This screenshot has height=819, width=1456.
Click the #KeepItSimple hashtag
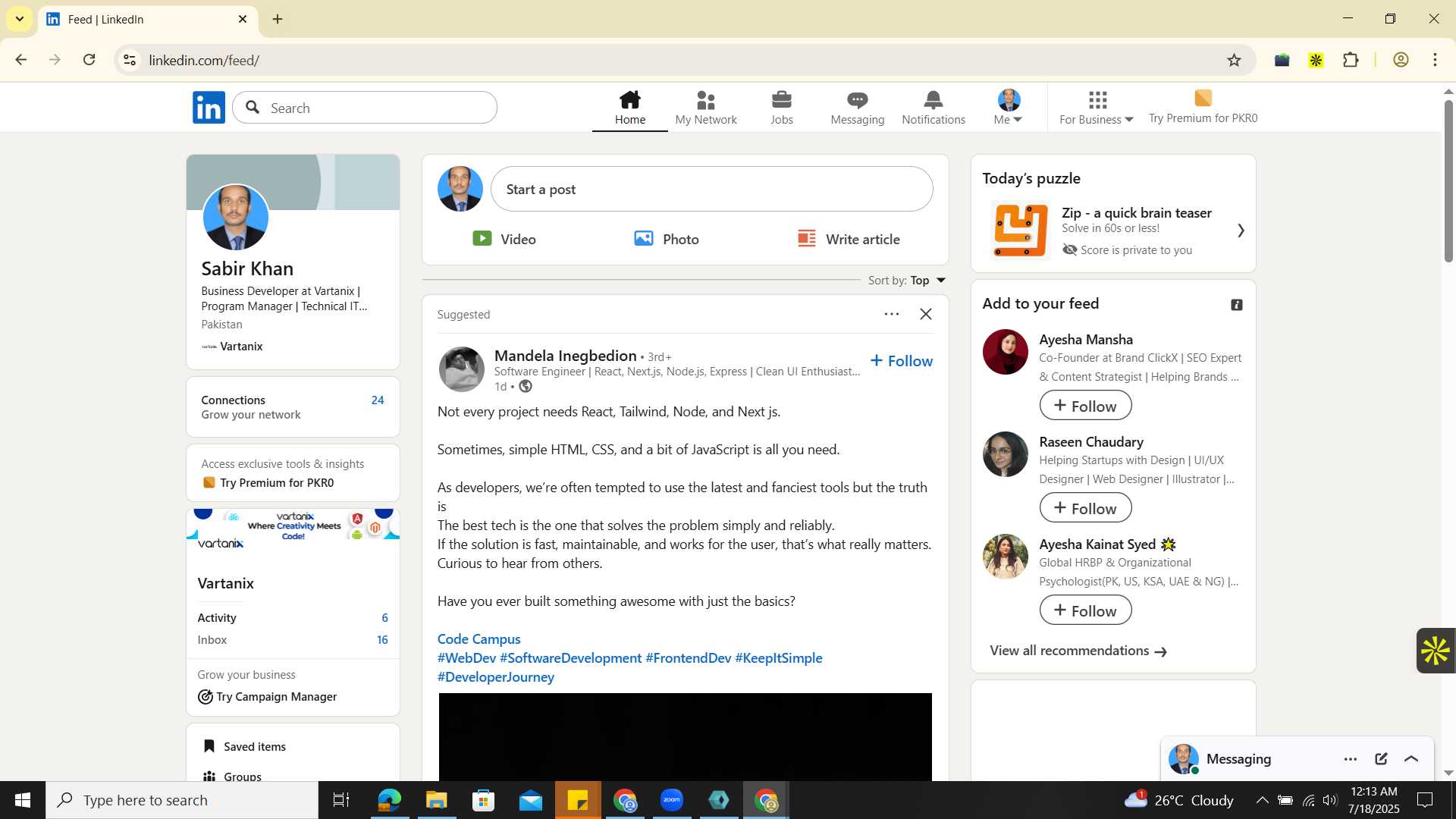coord(778,658)
